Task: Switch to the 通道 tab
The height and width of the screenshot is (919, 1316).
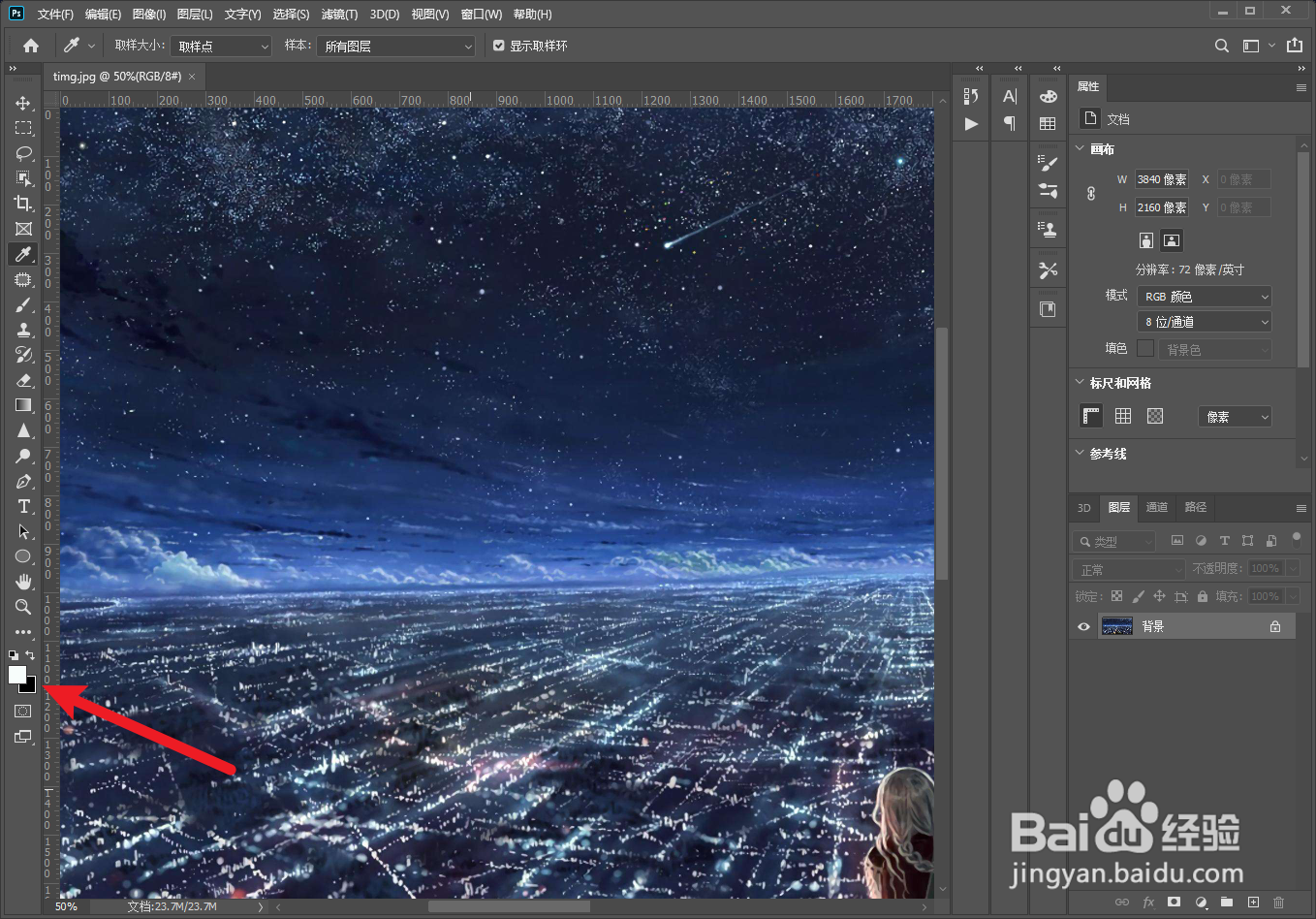Action: 1157,507
